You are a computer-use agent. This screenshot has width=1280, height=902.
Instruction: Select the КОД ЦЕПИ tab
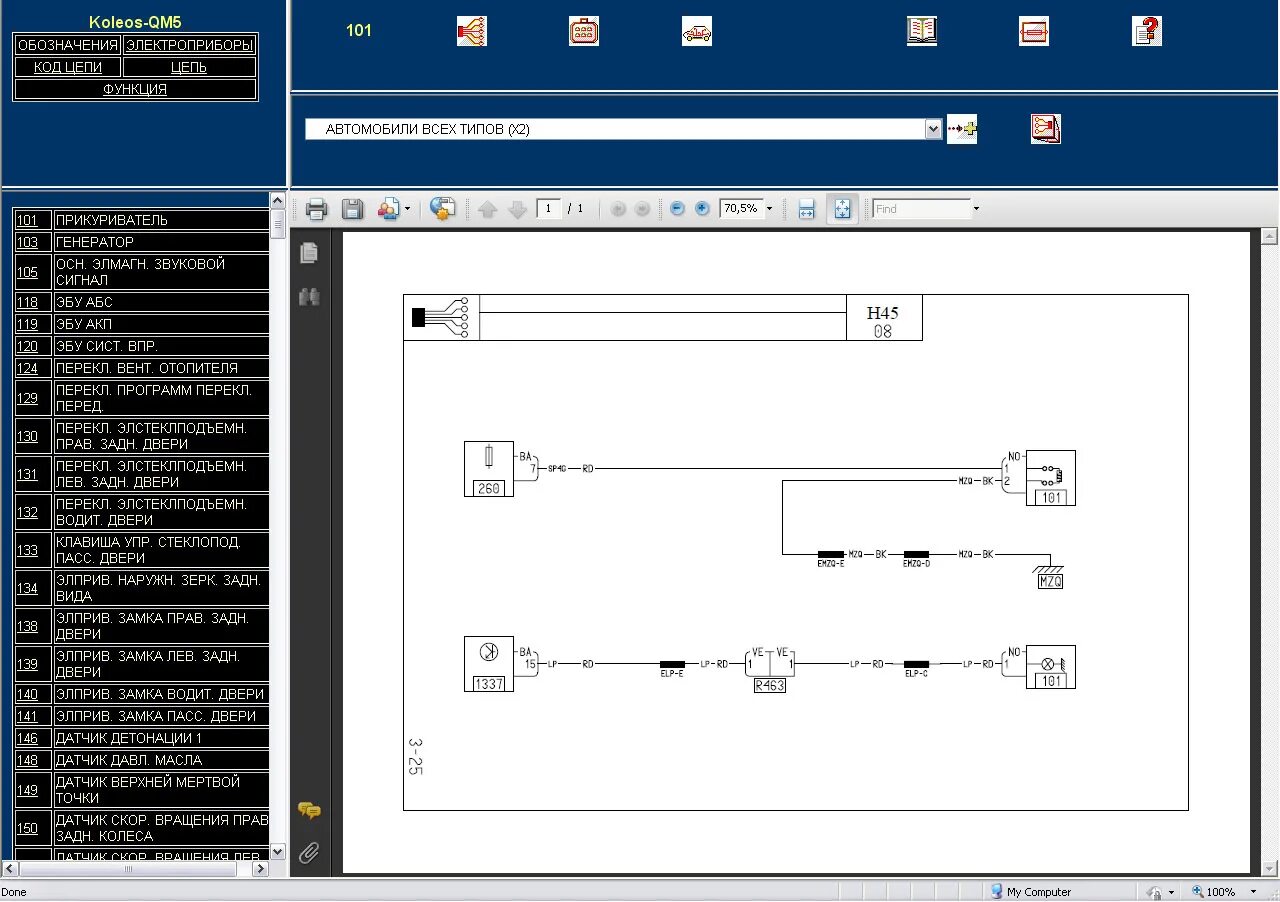(x=68, y=67)
